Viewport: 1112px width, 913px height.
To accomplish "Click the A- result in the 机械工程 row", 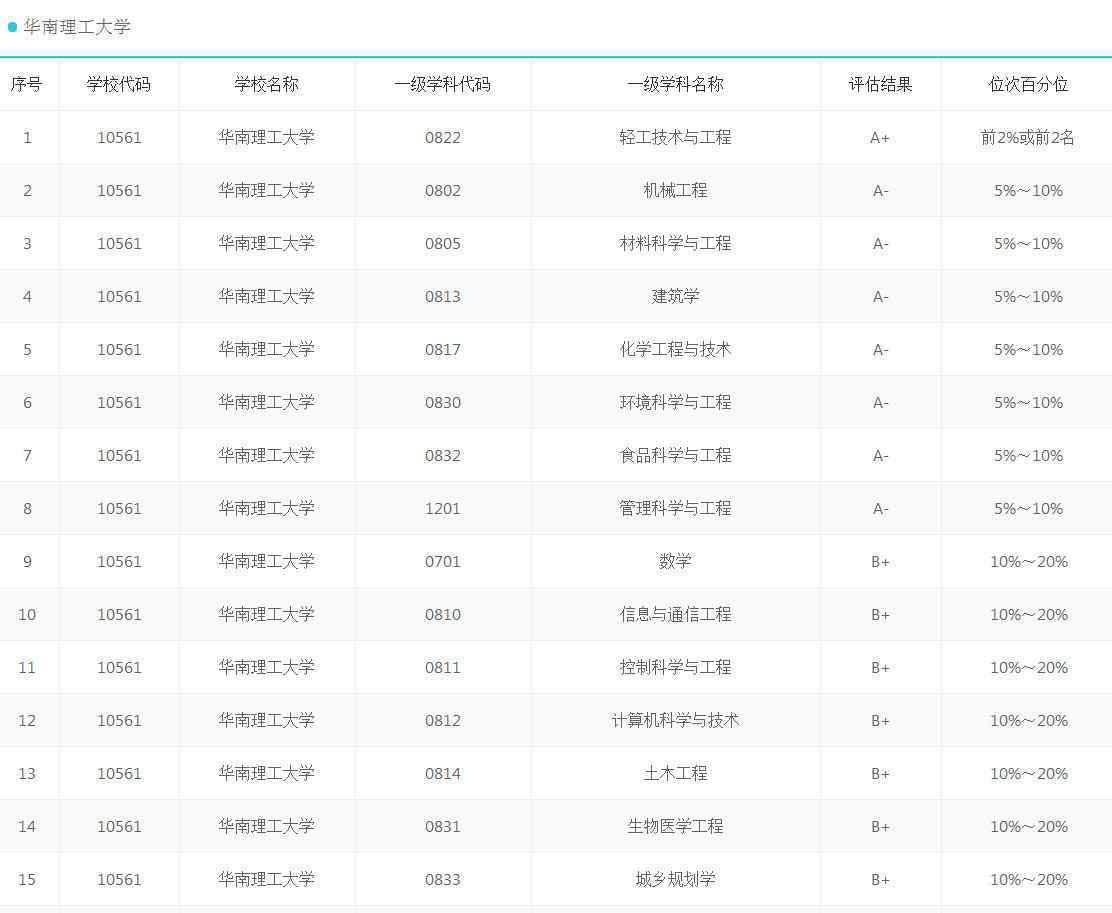I will point(880,191).
